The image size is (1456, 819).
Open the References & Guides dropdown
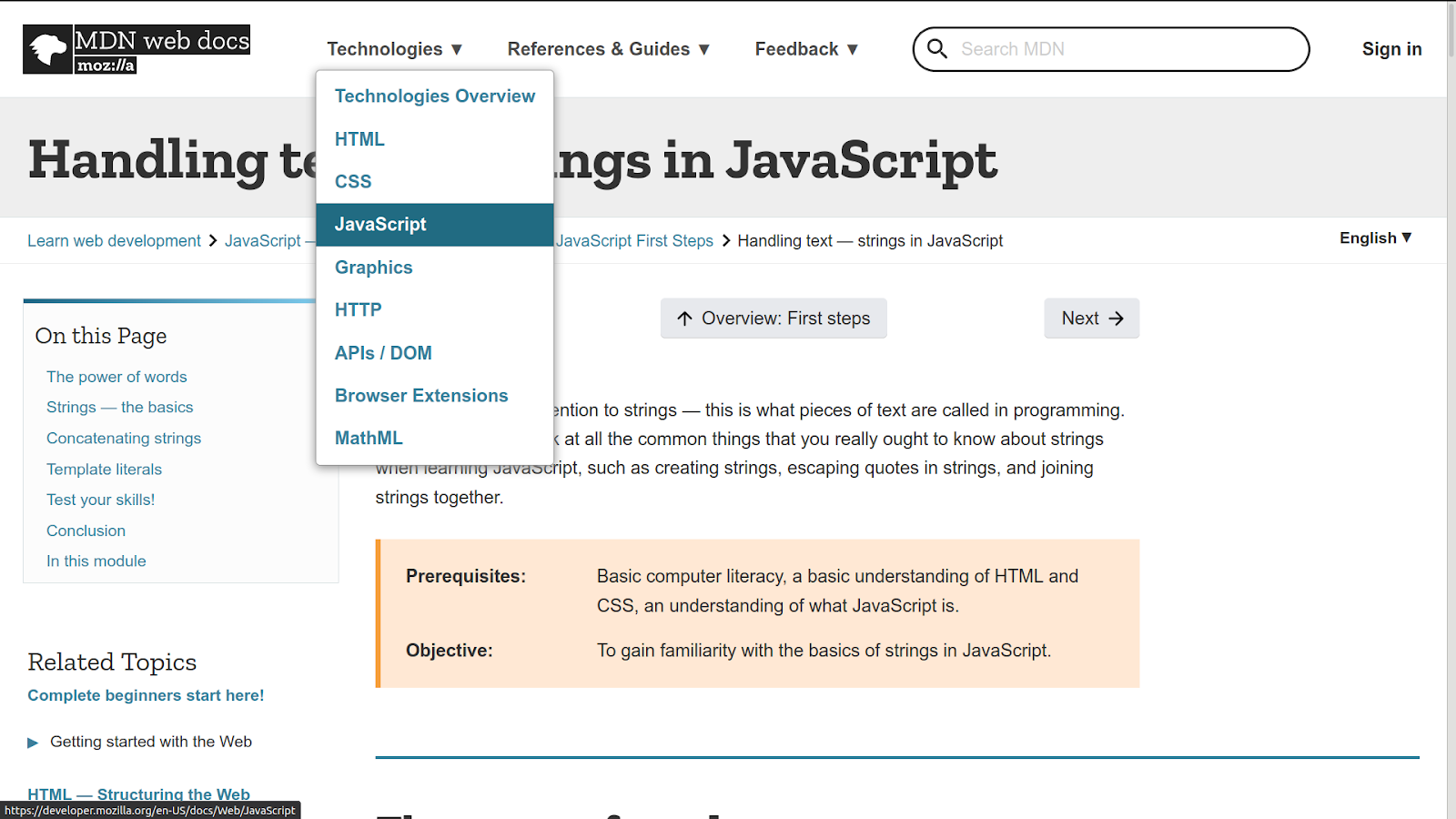[607, 49]
